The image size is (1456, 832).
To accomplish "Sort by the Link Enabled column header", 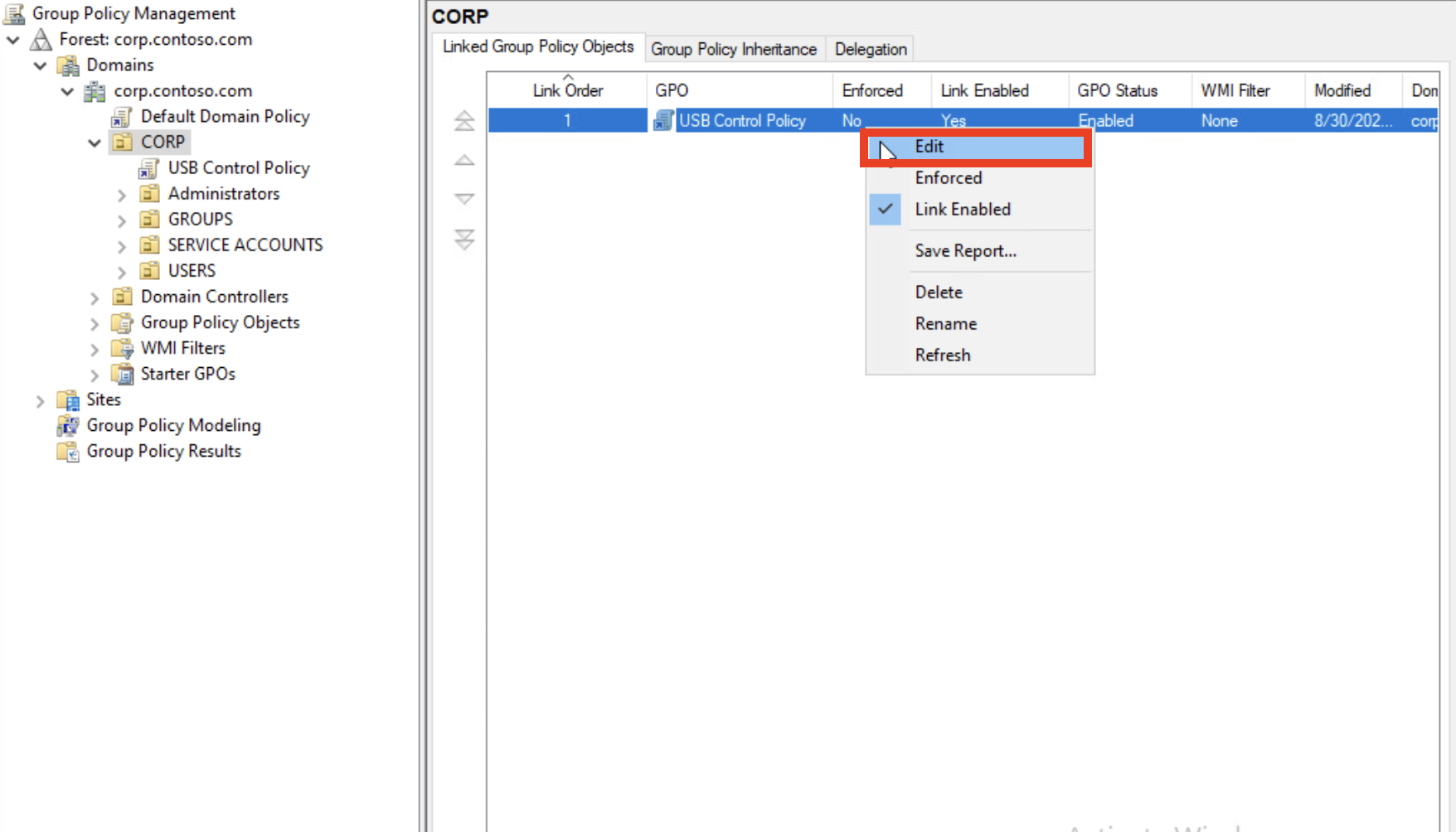I will coord(1000,90).
